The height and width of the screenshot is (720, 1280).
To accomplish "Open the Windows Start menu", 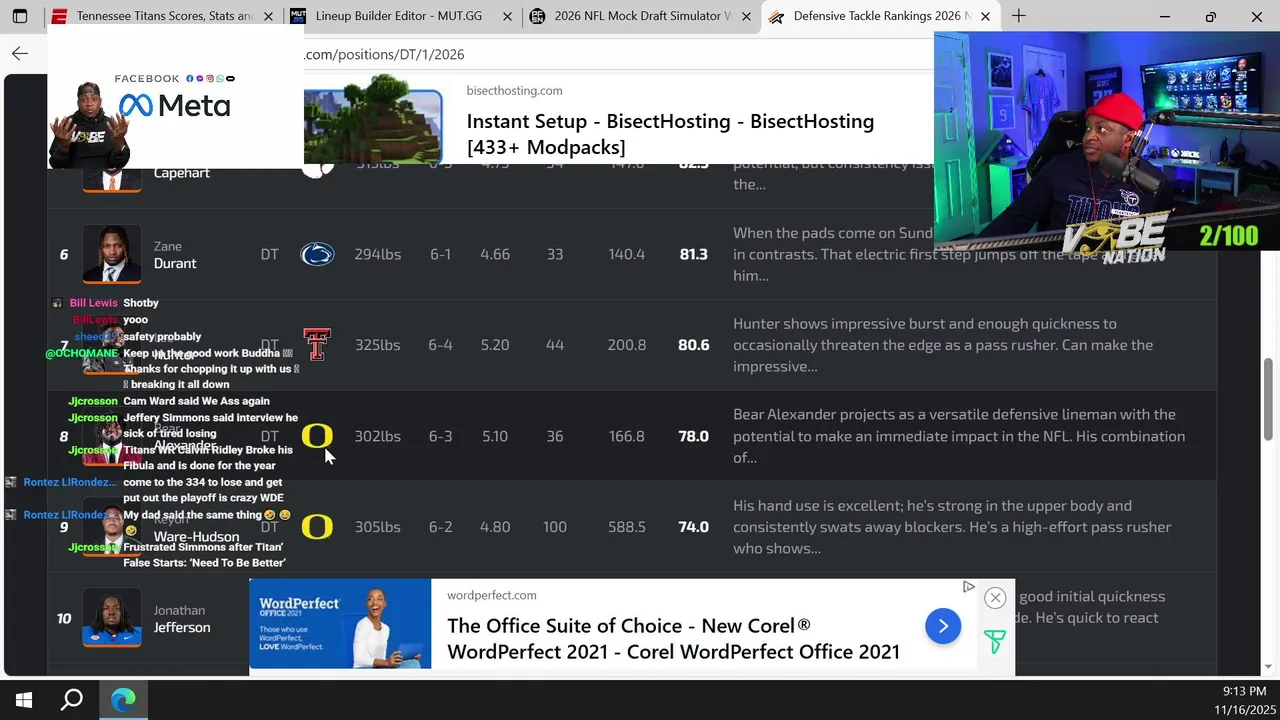I will coord(24,700).
